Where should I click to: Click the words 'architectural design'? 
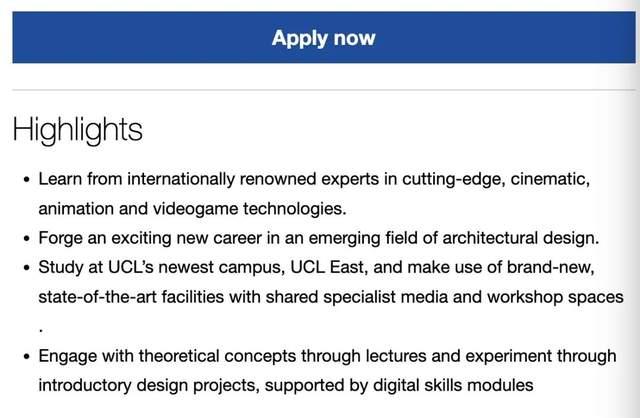coord(520,238)
